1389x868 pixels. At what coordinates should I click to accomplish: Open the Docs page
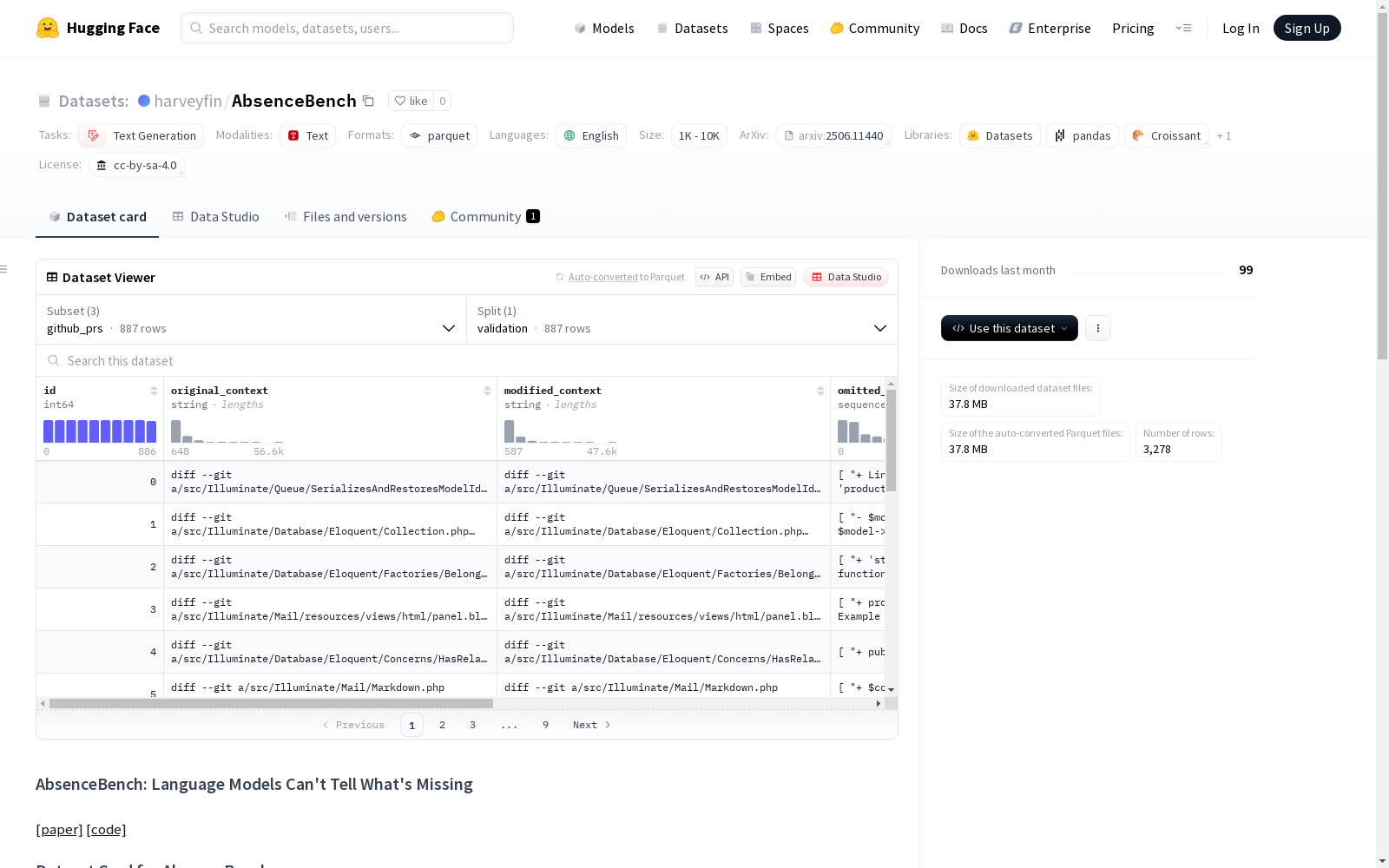pos(964,28)
